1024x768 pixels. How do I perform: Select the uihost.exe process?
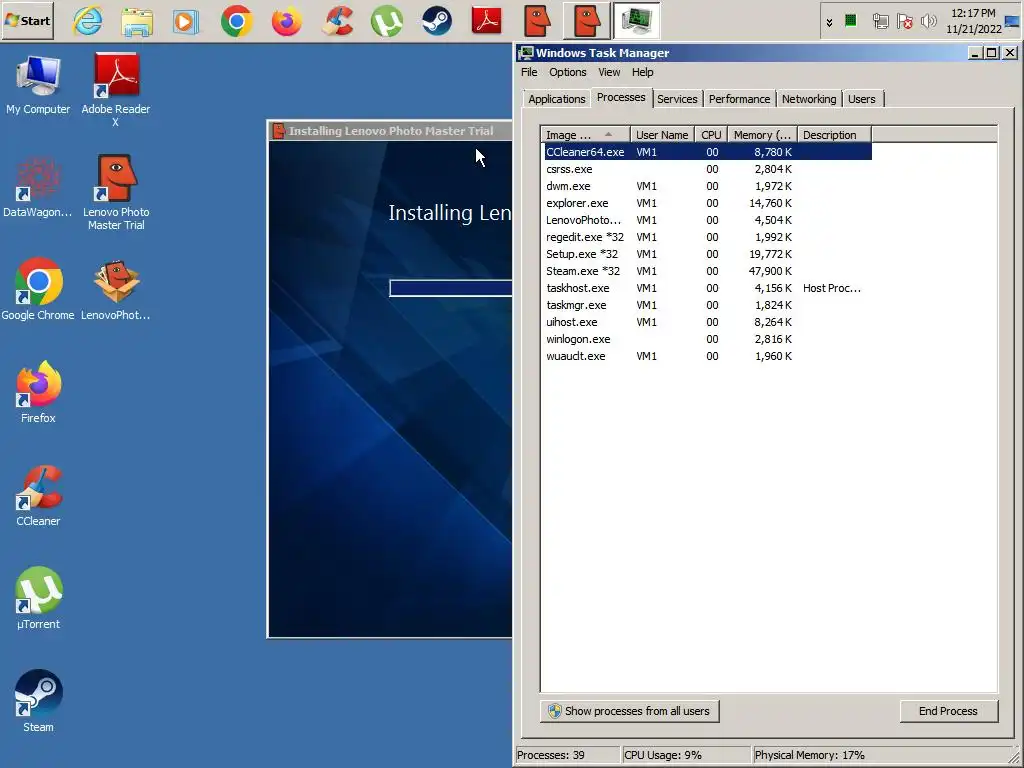708,322
